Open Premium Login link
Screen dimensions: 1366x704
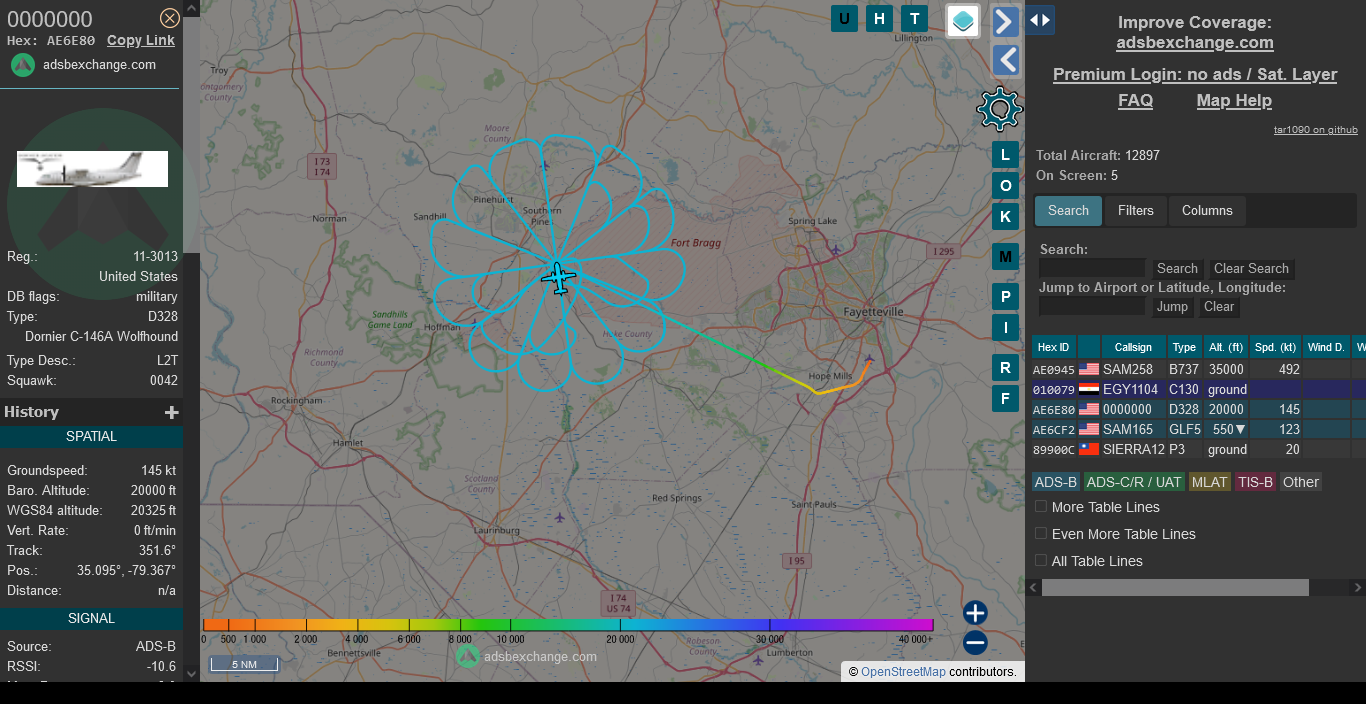[1195, 75]
